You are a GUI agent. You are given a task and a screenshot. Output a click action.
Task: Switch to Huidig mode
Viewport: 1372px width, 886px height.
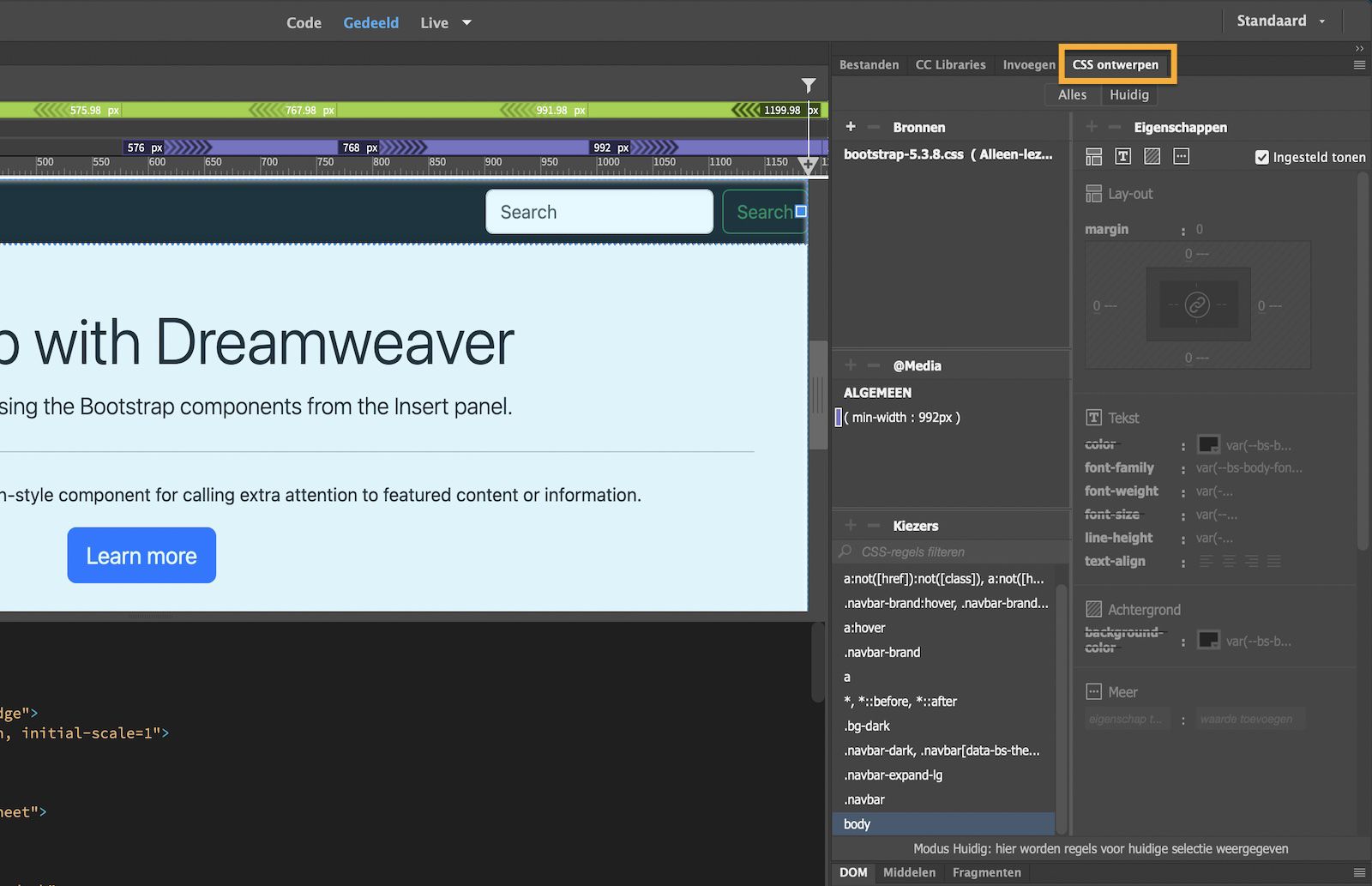tap(1128, 94)
